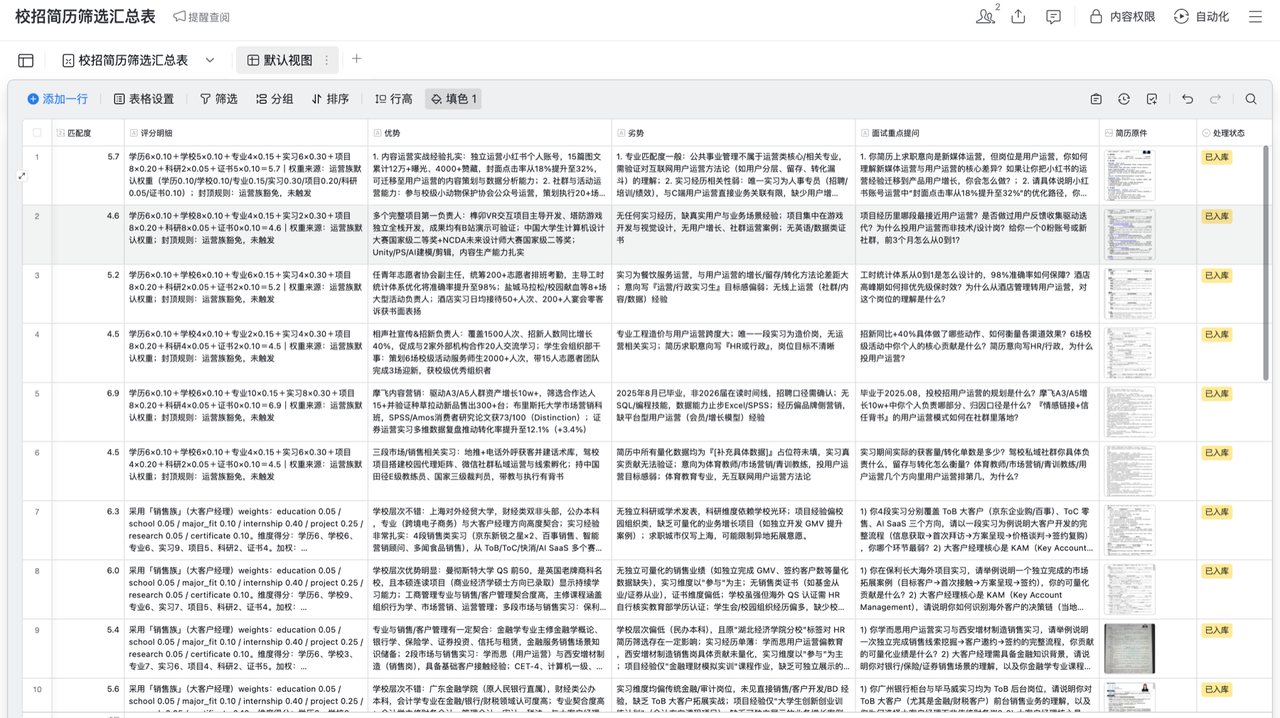Select the 校招简历筛选汇总表 sheet tab
This screenshot has width=1280, height=718.
(125, 60)
